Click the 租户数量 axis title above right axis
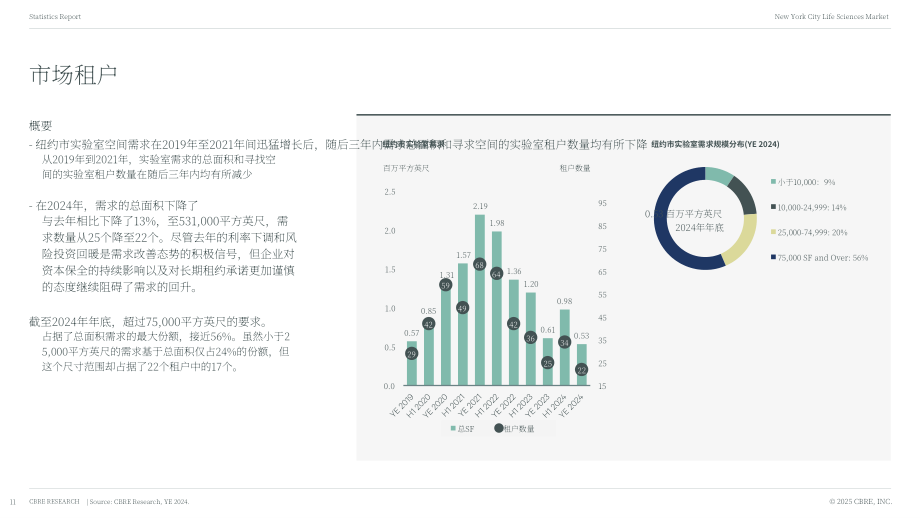920x518 pixels. (574, 168)
